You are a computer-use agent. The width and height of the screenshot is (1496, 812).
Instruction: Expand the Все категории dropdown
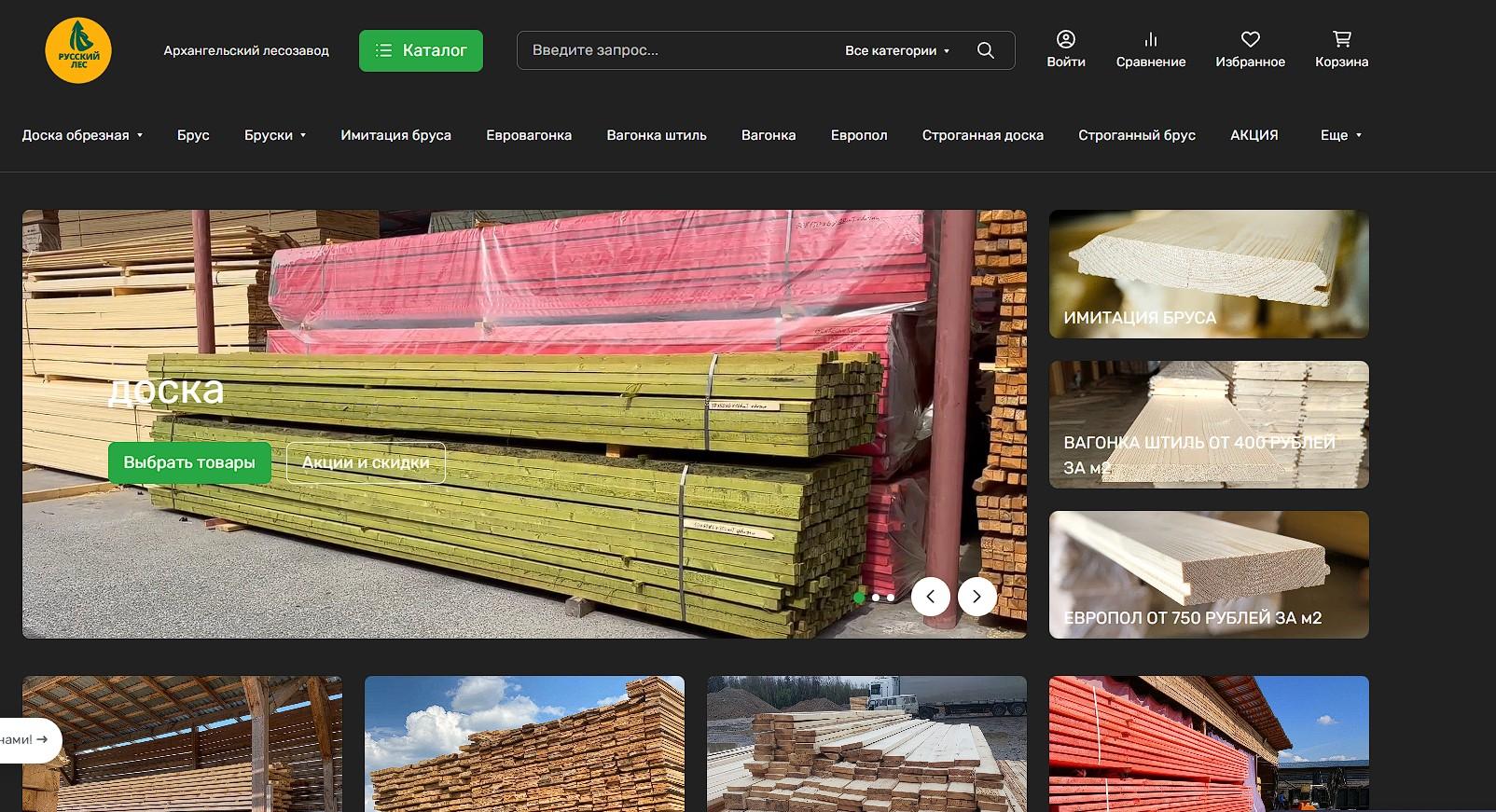coord(897,50)
